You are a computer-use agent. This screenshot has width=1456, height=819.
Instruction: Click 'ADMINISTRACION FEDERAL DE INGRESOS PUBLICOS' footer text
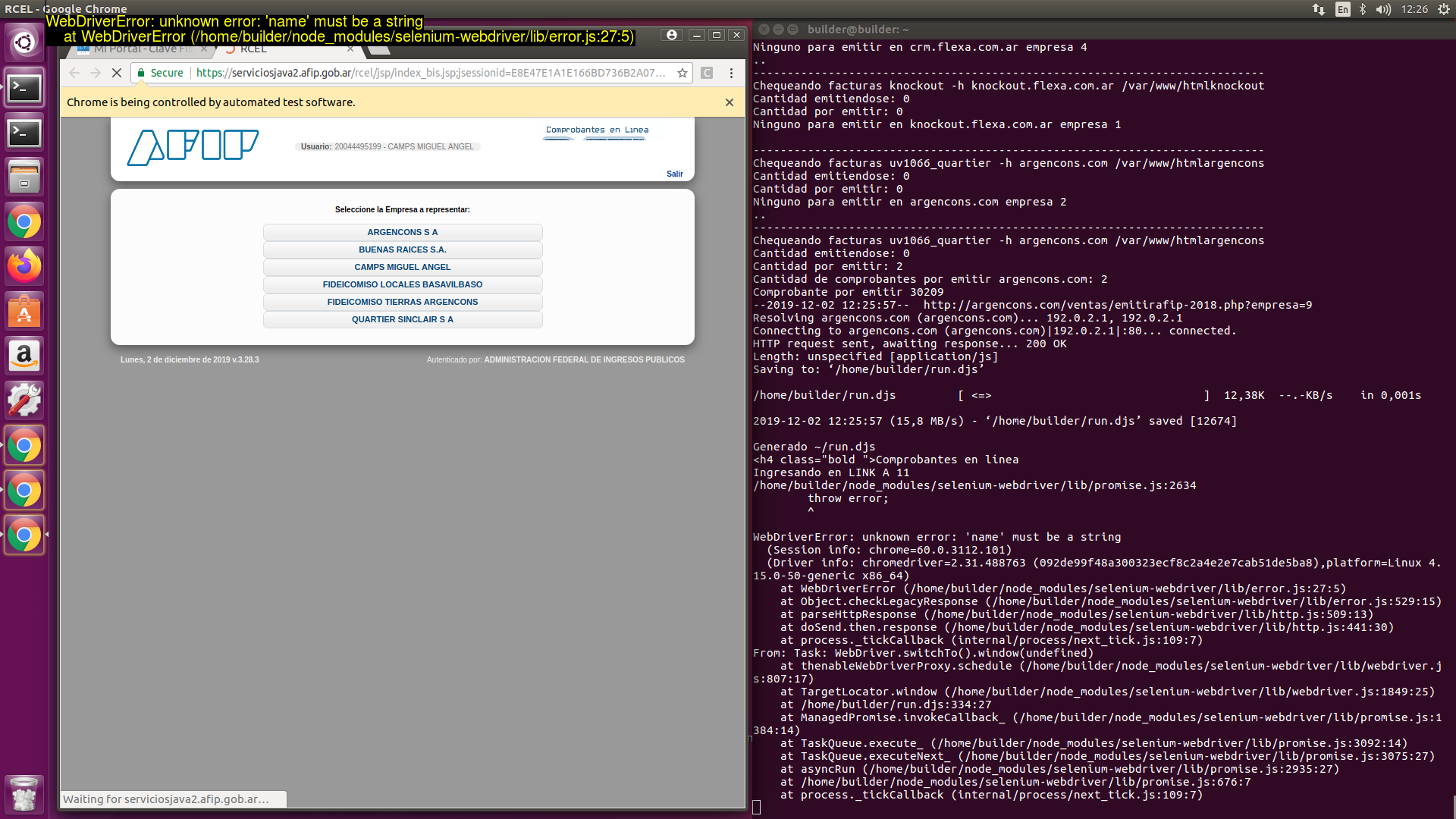pyautogui.click(x=584, y=359)
